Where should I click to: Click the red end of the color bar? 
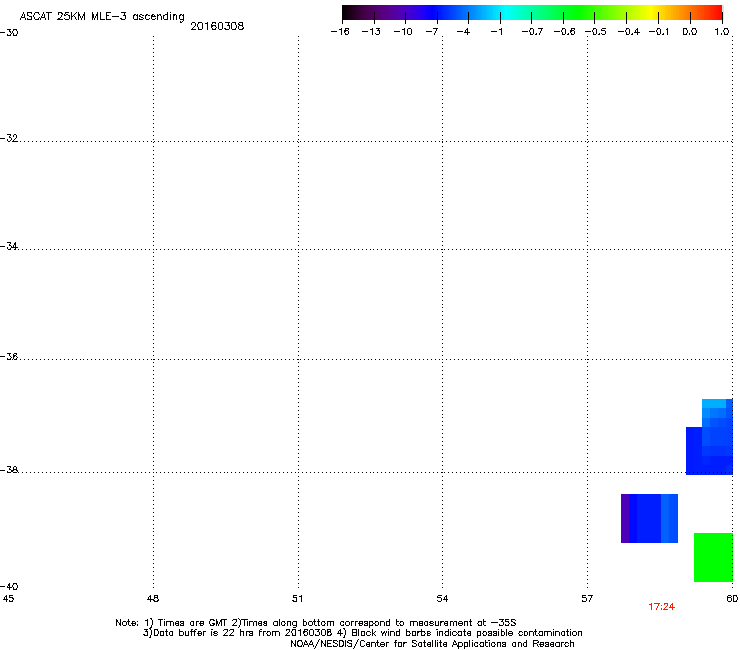point(715,13)
